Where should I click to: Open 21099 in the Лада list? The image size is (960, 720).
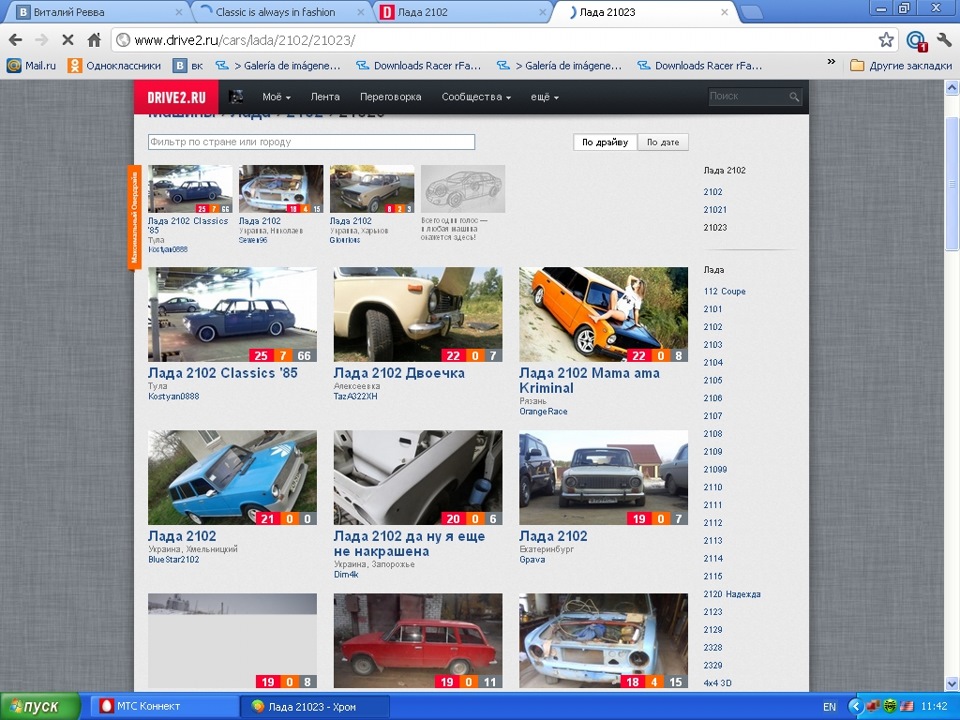point(715,470)
